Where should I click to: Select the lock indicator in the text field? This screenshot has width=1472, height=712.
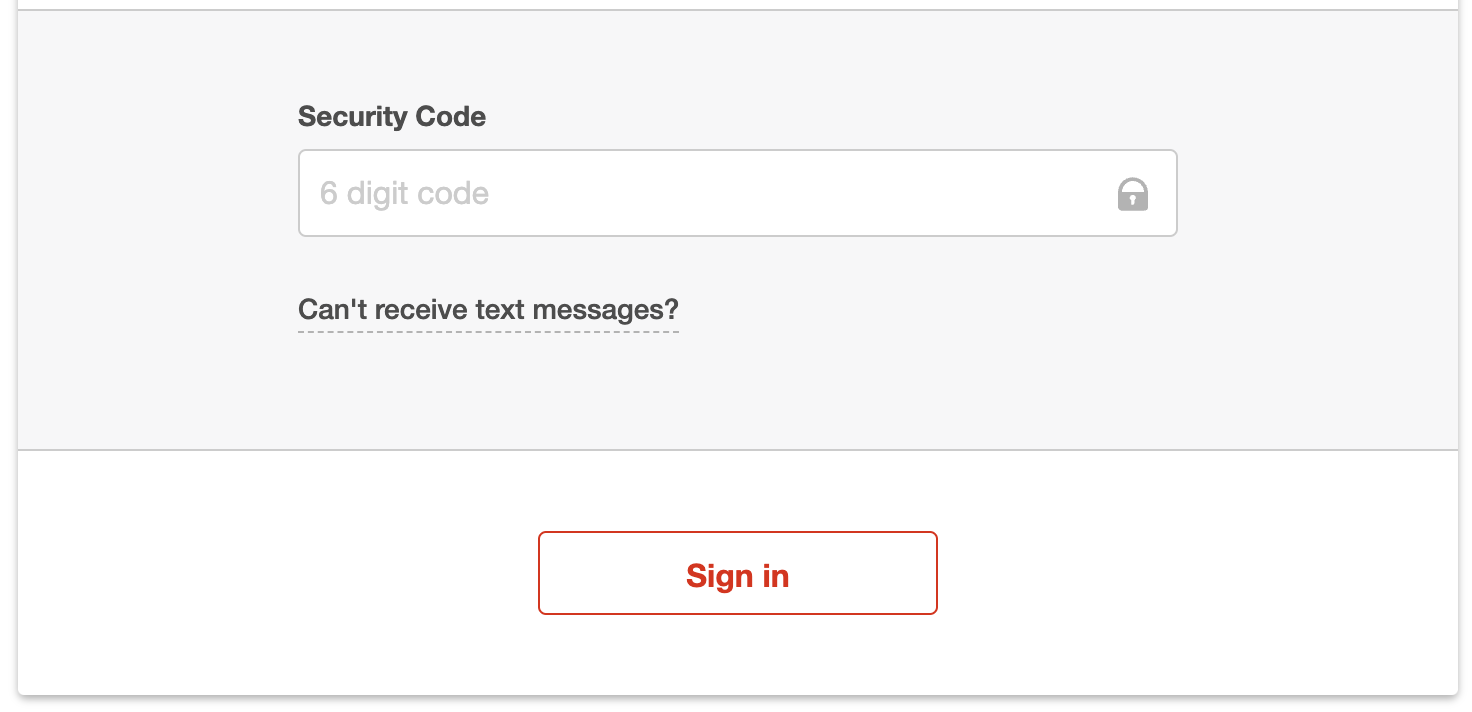pos(1132,194)
